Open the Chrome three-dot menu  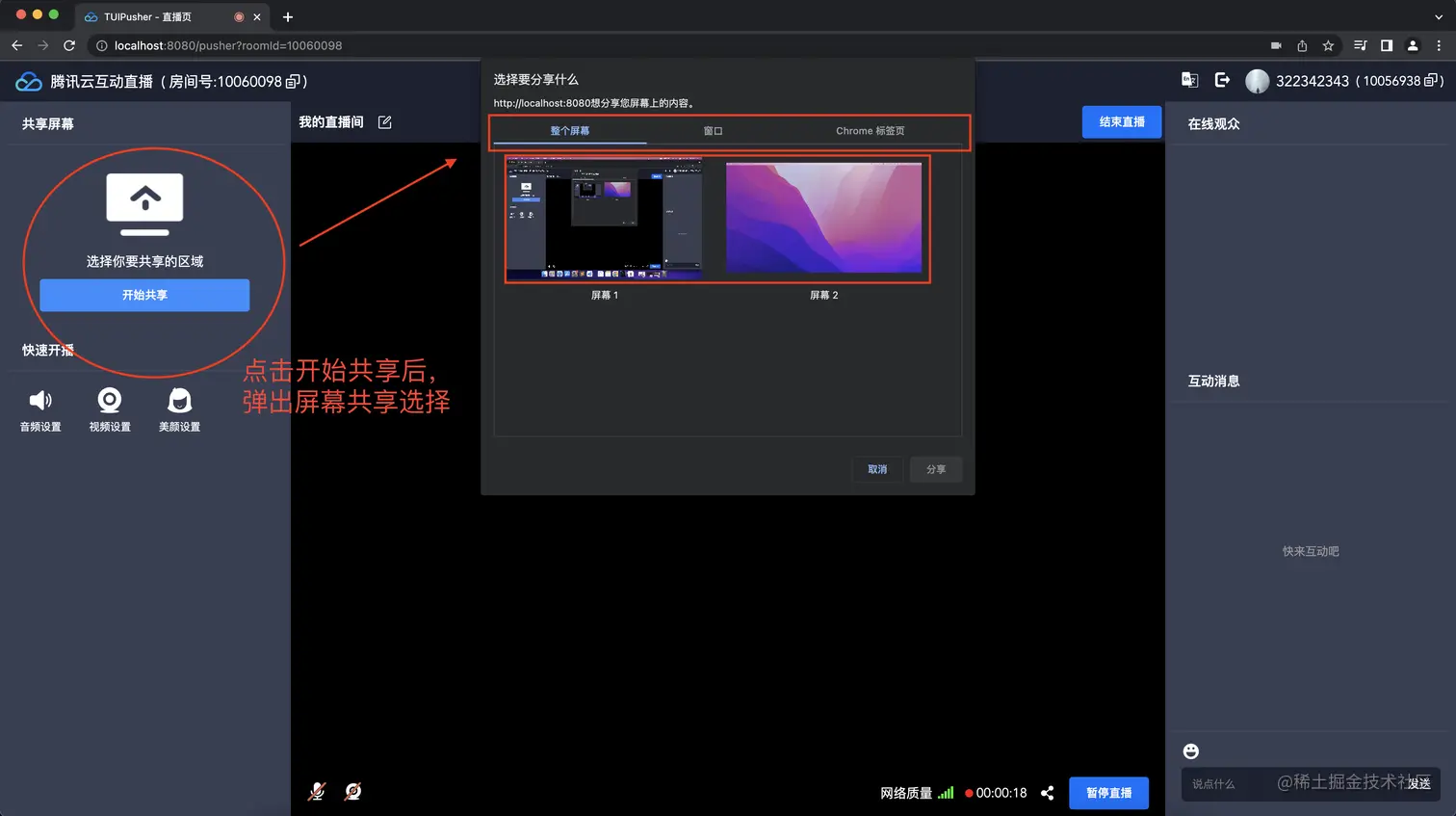1439,45
